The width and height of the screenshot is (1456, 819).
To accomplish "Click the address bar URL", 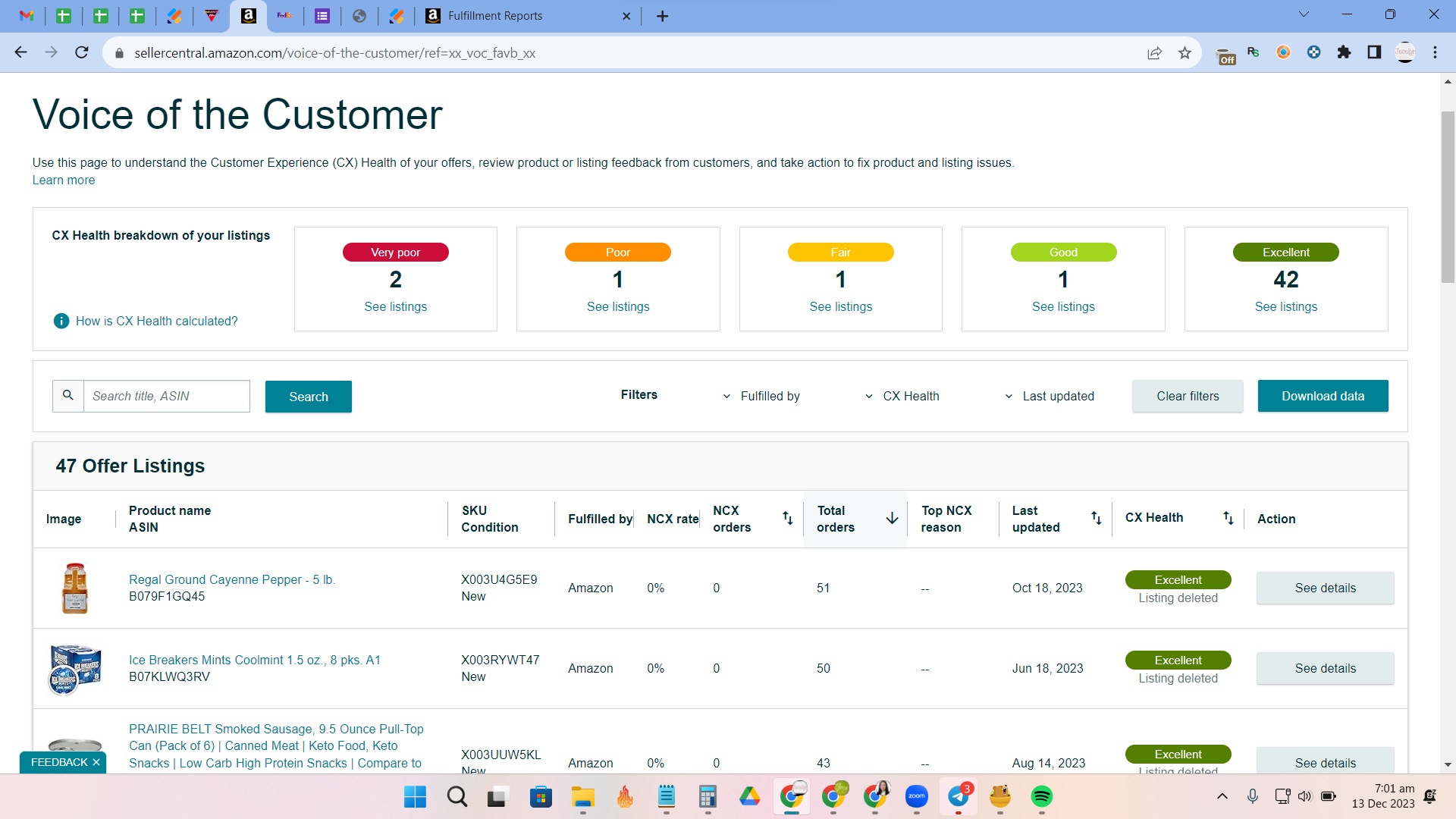I will point(334,53).
